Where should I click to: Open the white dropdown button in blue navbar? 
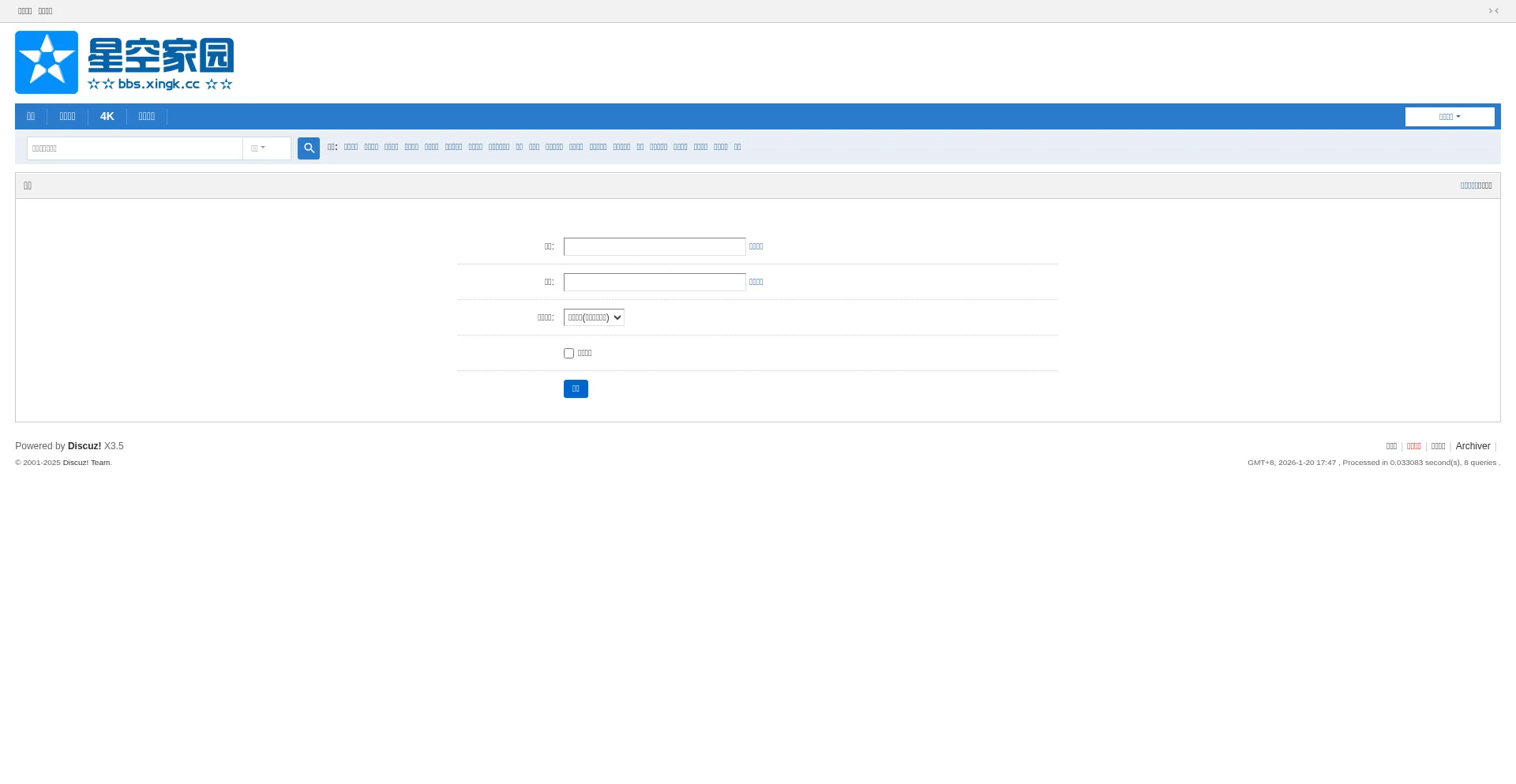coord(1449,117)
